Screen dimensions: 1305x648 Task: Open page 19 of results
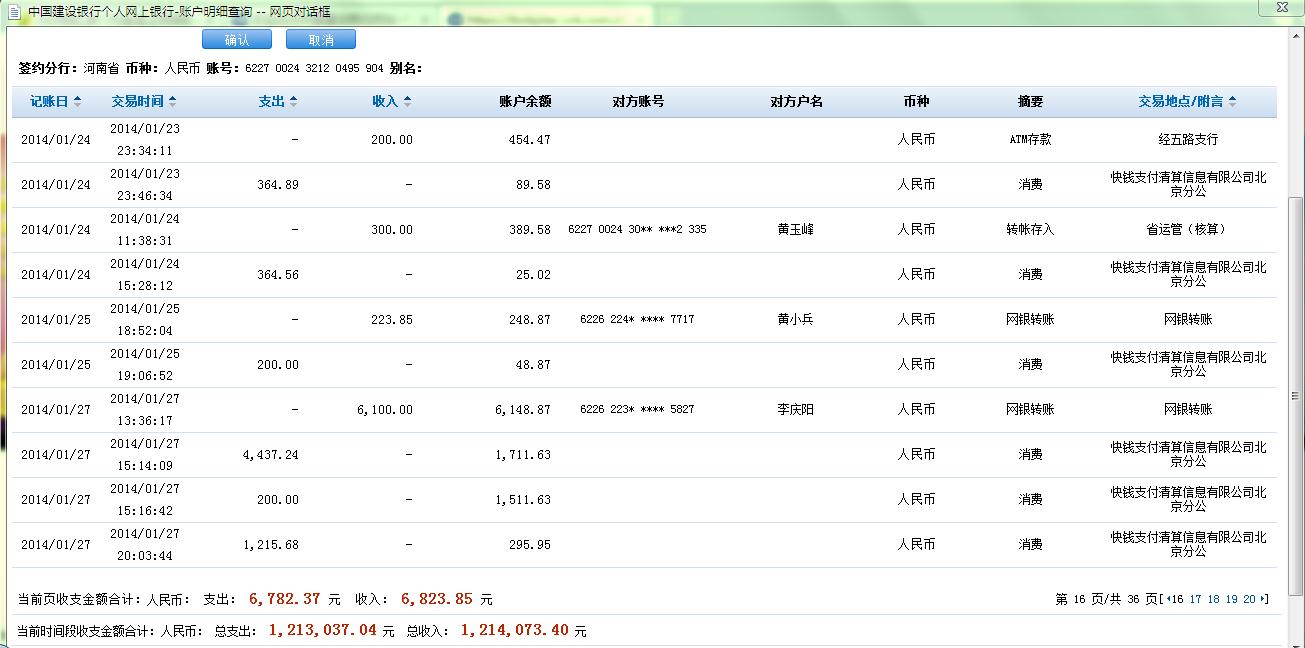pos(1231,599)
